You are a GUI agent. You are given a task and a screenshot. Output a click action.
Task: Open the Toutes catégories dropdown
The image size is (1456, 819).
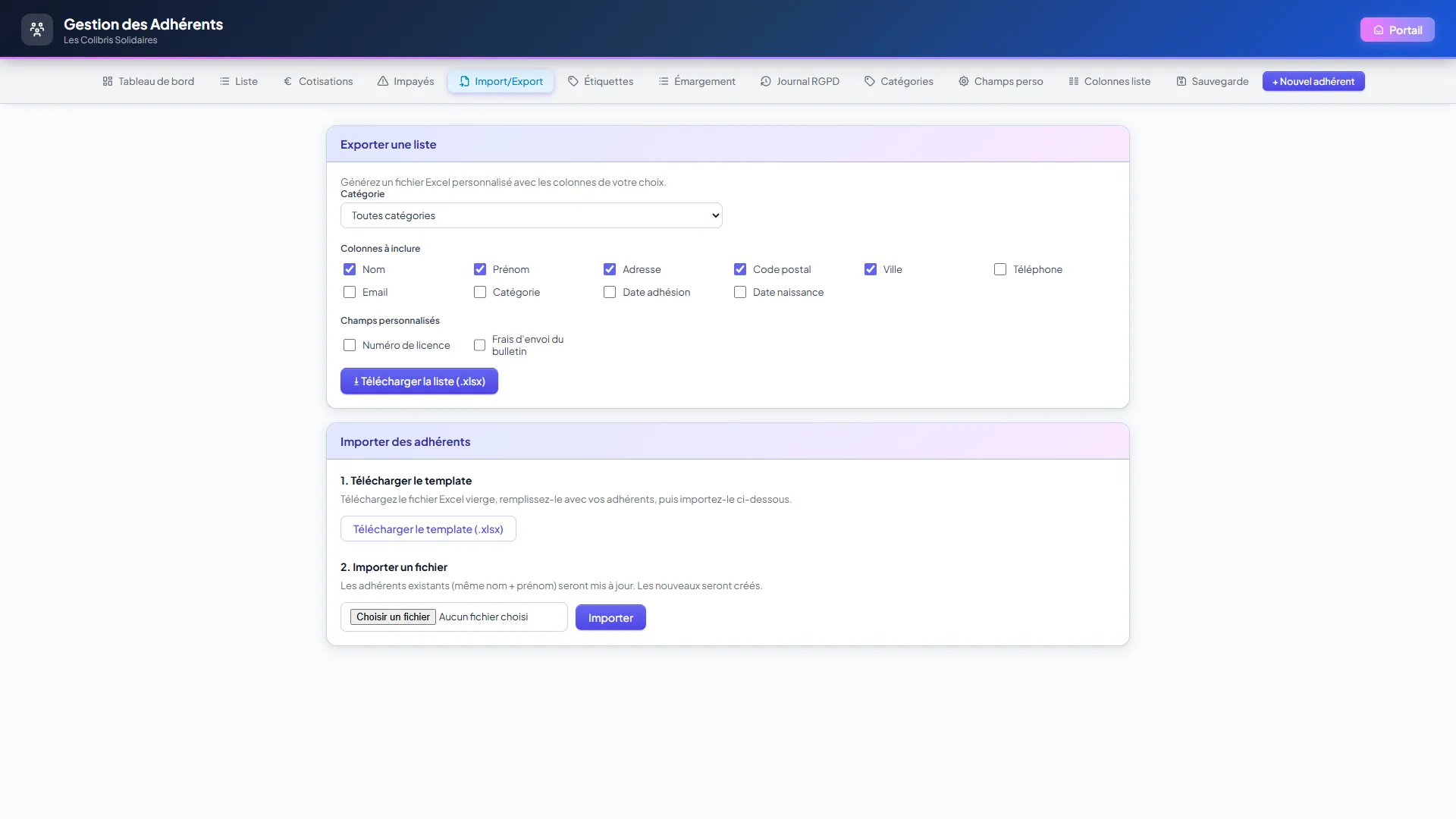(532, 215)
